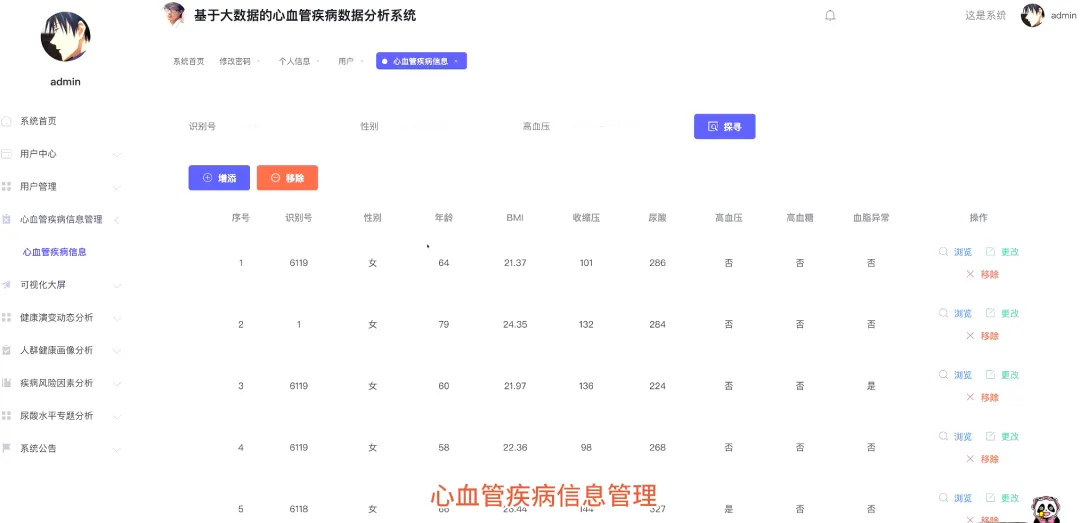The image size is (1080, 523).
Task: Click the 这是系统 text in header
Action: pyautogui.click(x=985, y=15)
